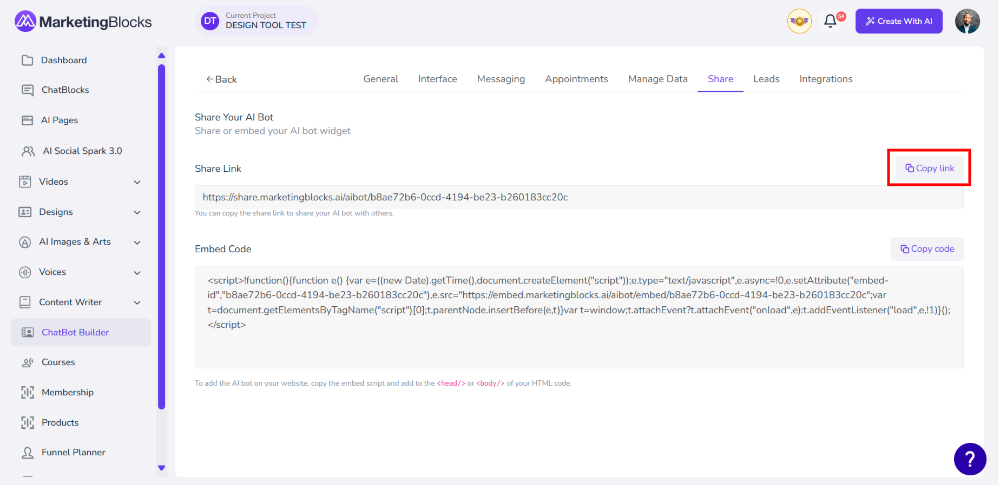Open the Products section
This screenshot has width=1000, height=485.
pyautogui.click(x=60, y=422)
